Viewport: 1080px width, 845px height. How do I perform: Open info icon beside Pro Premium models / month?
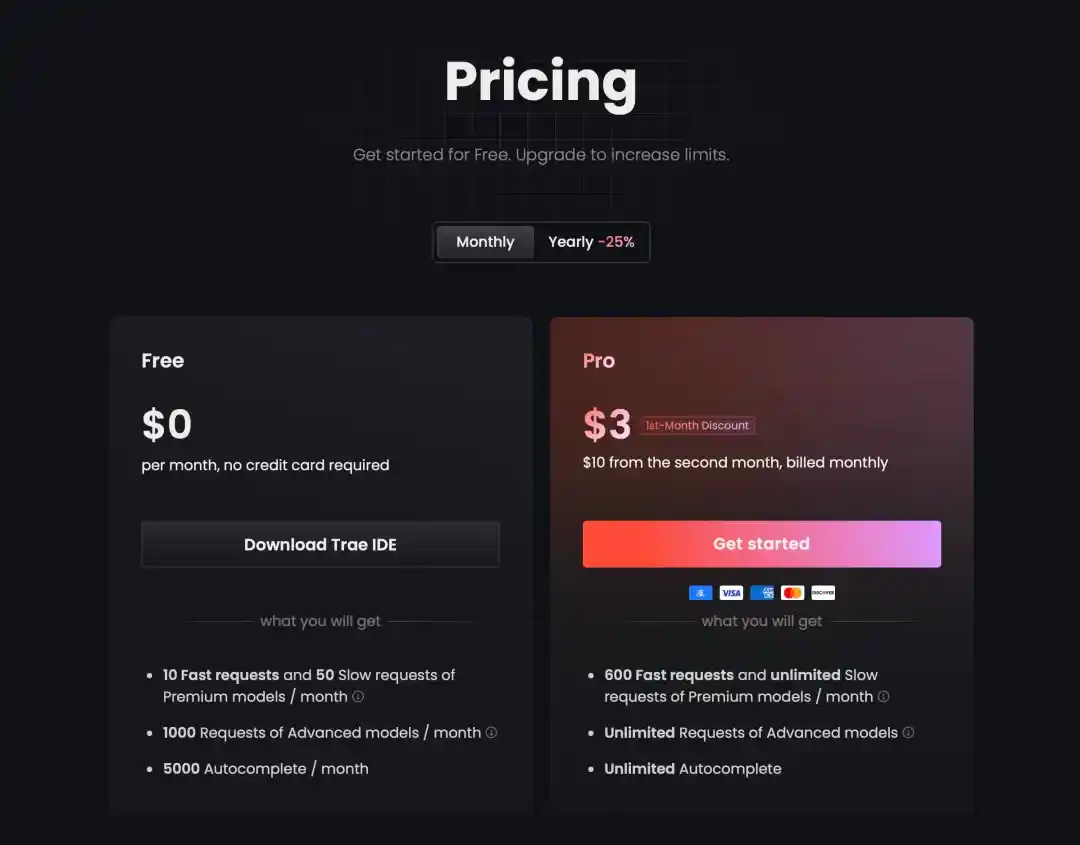tap(884, 696)
